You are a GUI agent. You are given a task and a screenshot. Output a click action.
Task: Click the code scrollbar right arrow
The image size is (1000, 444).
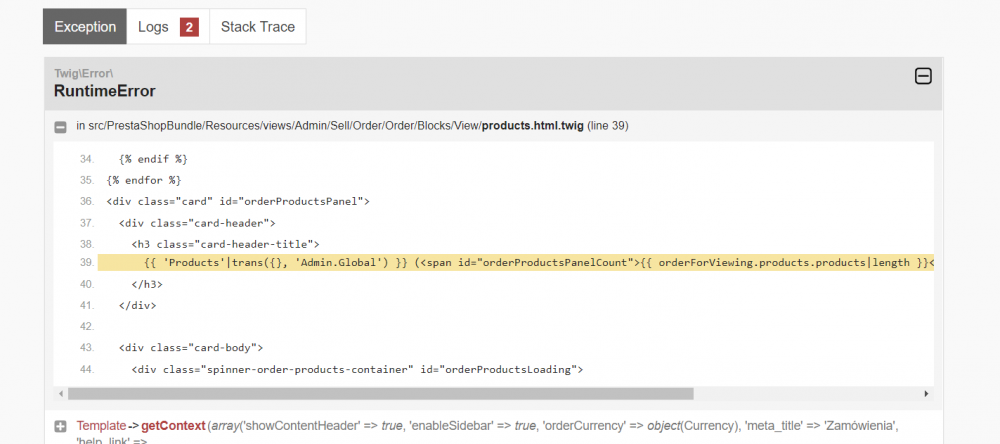[x=926, y=394]
